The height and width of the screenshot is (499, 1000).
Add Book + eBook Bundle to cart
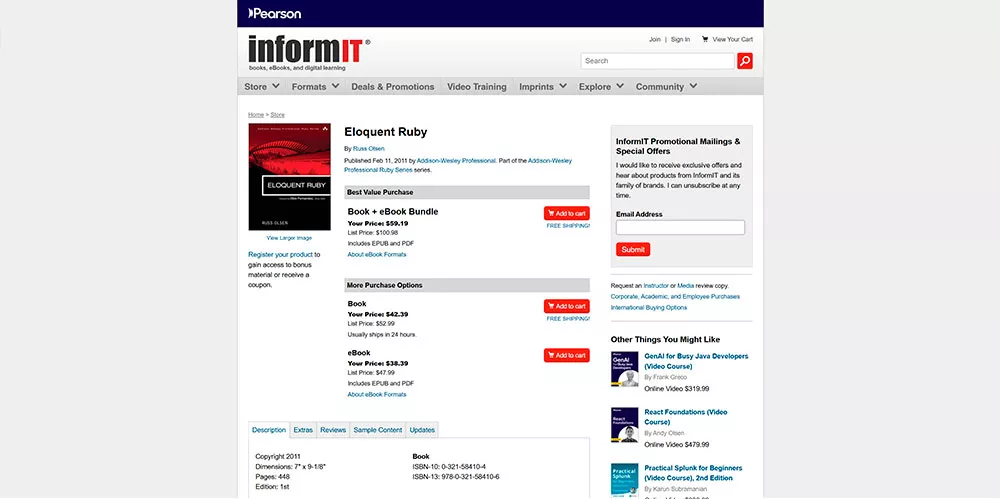pyautogui.click(x=566, y=213)
